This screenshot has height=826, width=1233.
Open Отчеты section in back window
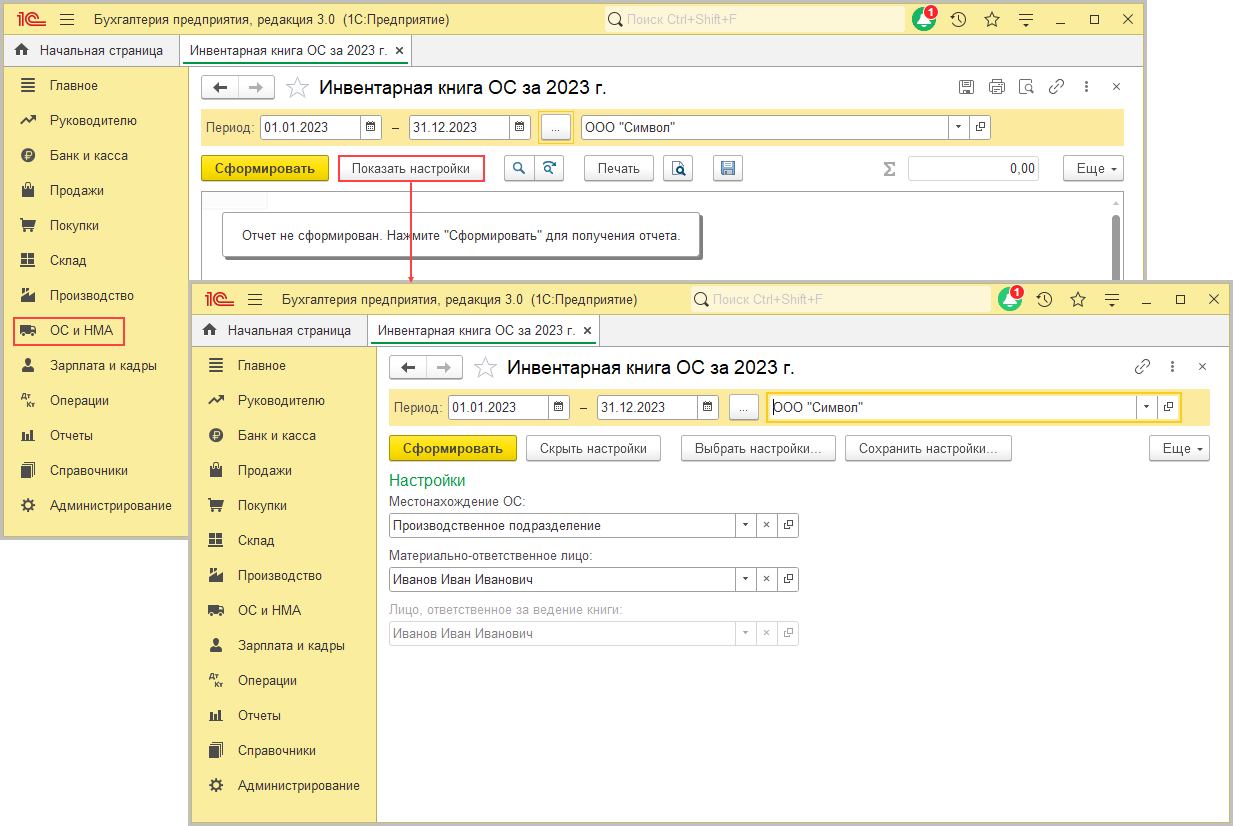coord(71,435)
